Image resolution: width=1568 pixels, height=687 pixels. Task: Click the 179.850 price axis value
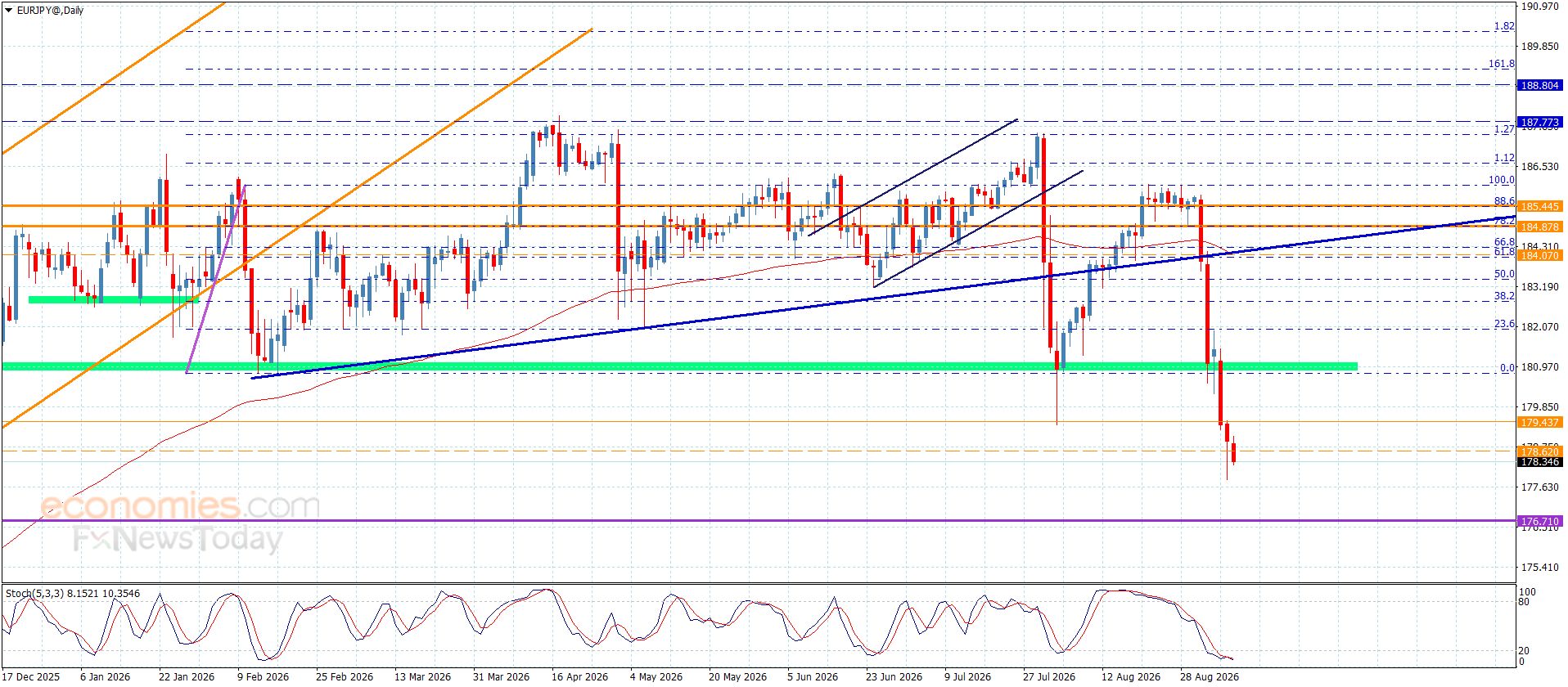click(x=1539, y=407)
